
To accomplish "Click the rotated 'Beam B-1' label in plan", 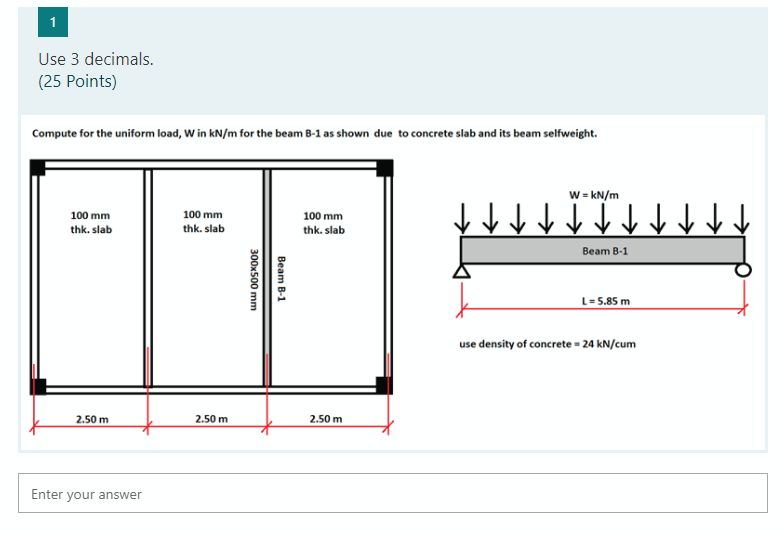I will point(281,278).
